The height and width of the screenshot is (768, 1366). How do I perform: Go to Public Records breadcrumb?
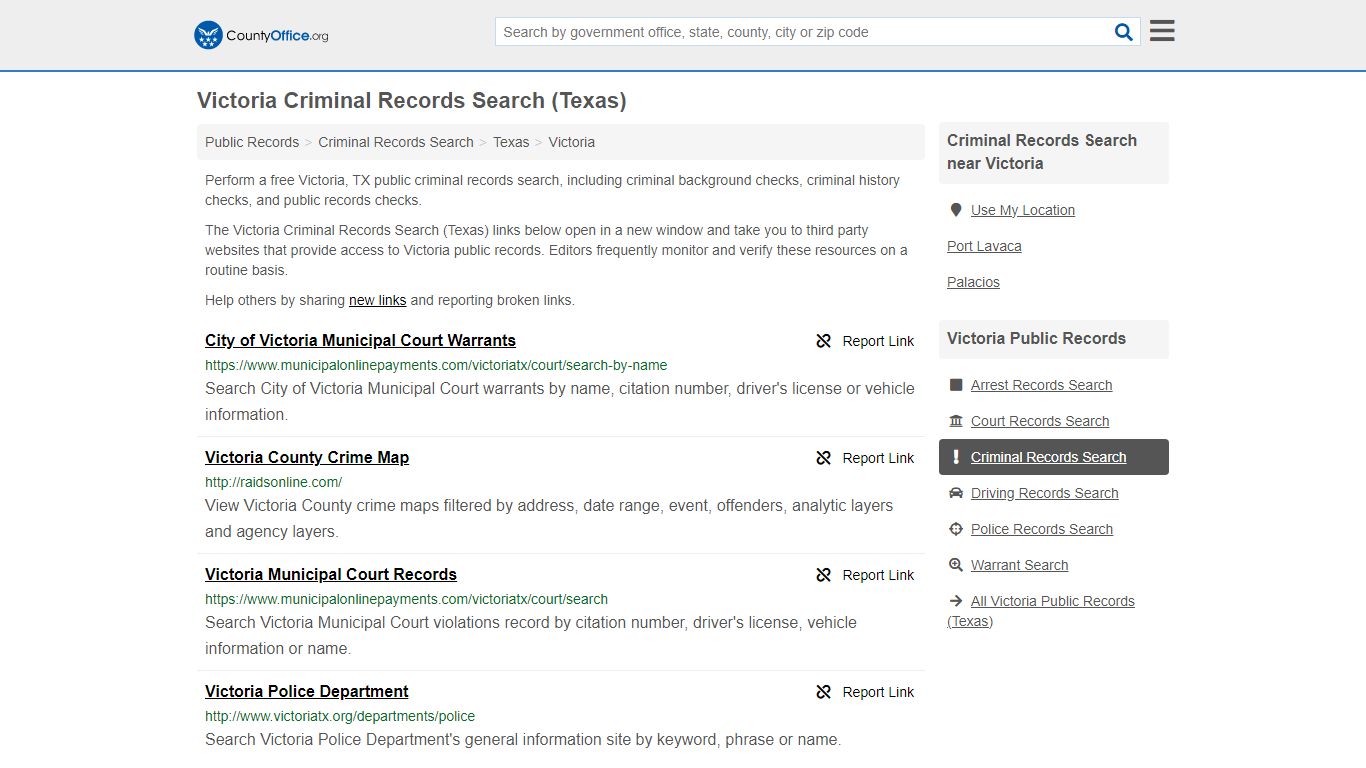click(252, 142)
